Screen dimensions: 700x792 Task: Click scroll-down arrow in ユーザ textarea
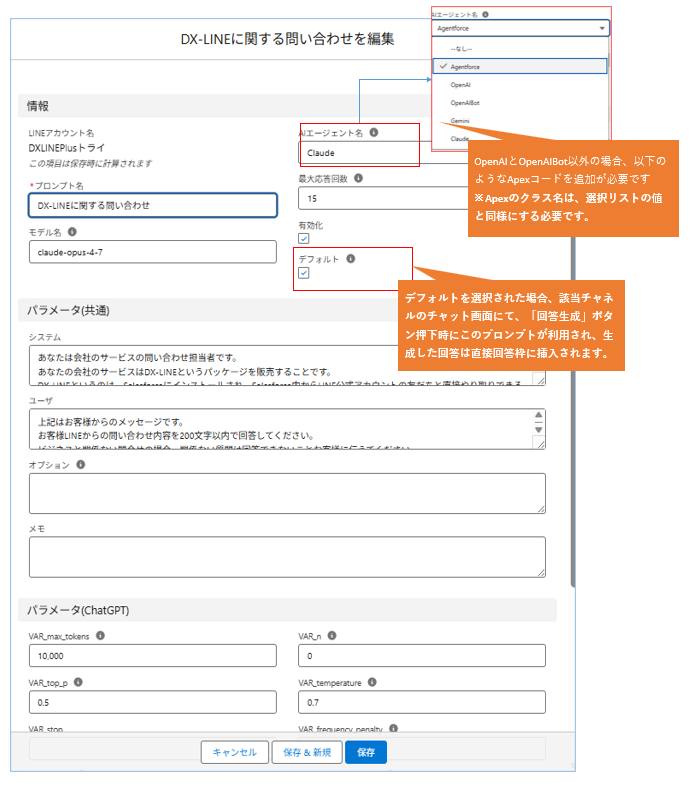539,430
